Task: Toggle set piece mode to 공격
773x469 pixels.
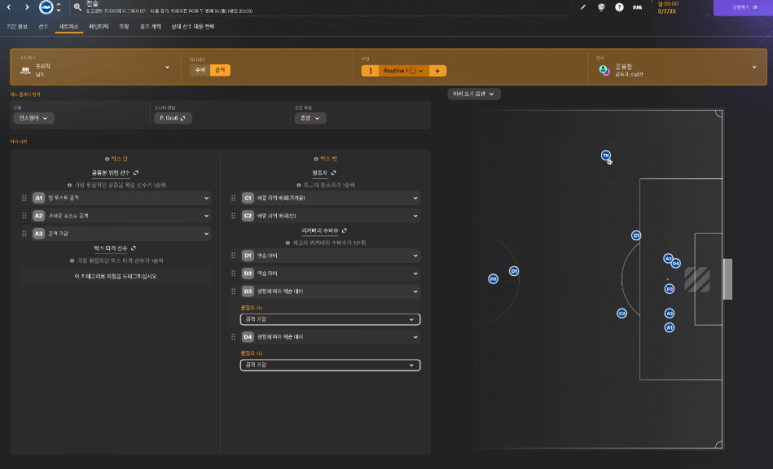Action: (x=220, y=70)
